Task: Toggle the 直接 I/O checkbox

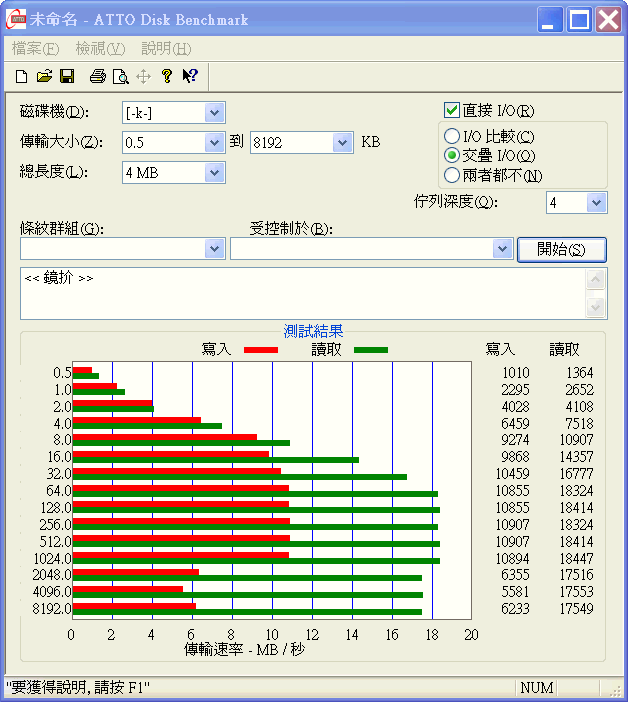Action: (x=452, y=110)
